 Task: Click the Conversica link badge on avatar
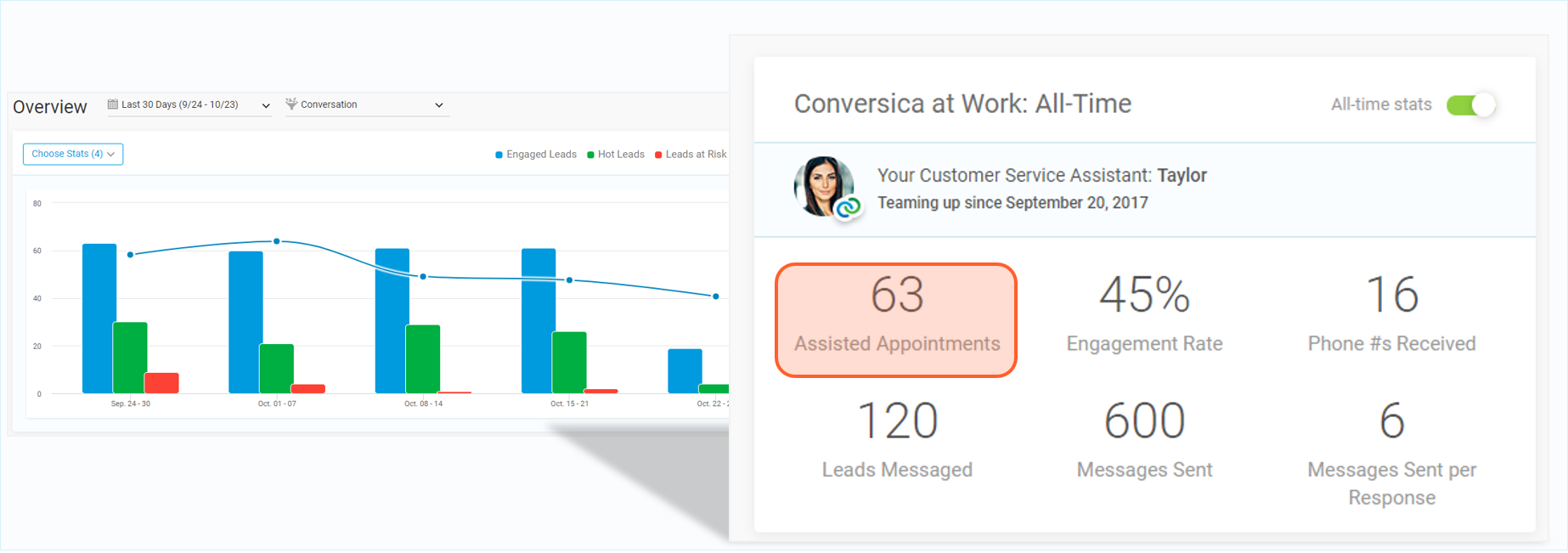(848, 206)
